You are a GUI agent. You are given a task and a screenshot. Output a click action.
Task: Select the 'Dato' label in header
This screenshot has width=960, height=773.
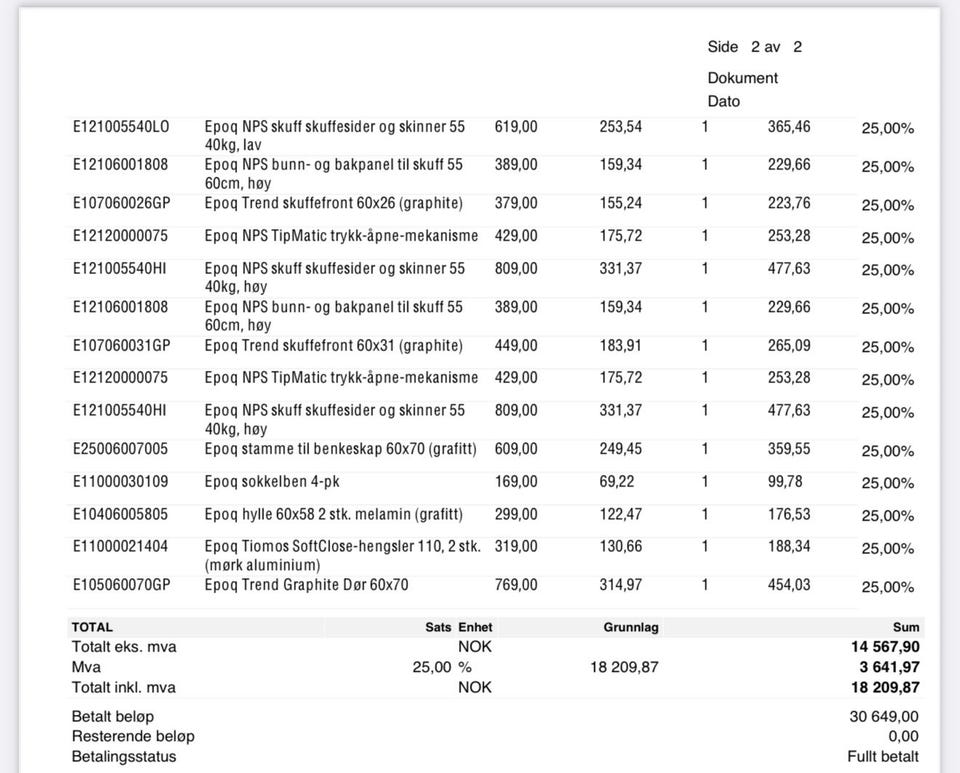[x=723, y=101]
